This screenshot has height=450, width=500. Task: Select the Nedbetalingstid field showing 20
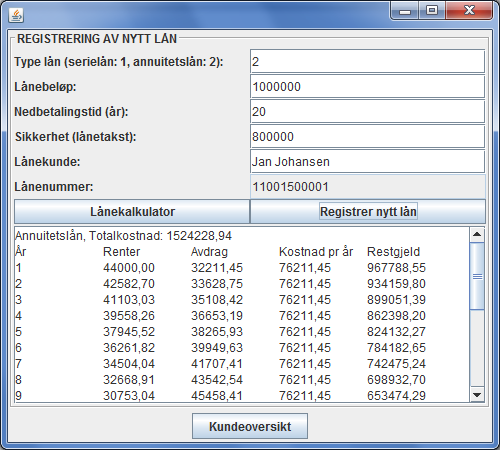[x=368, y=112]
